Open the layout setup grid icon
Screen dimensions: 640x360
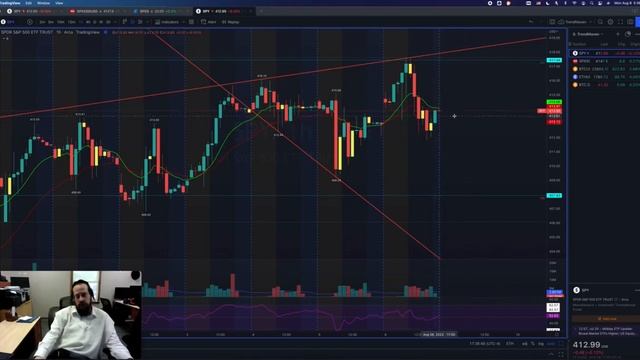(552, 22)
